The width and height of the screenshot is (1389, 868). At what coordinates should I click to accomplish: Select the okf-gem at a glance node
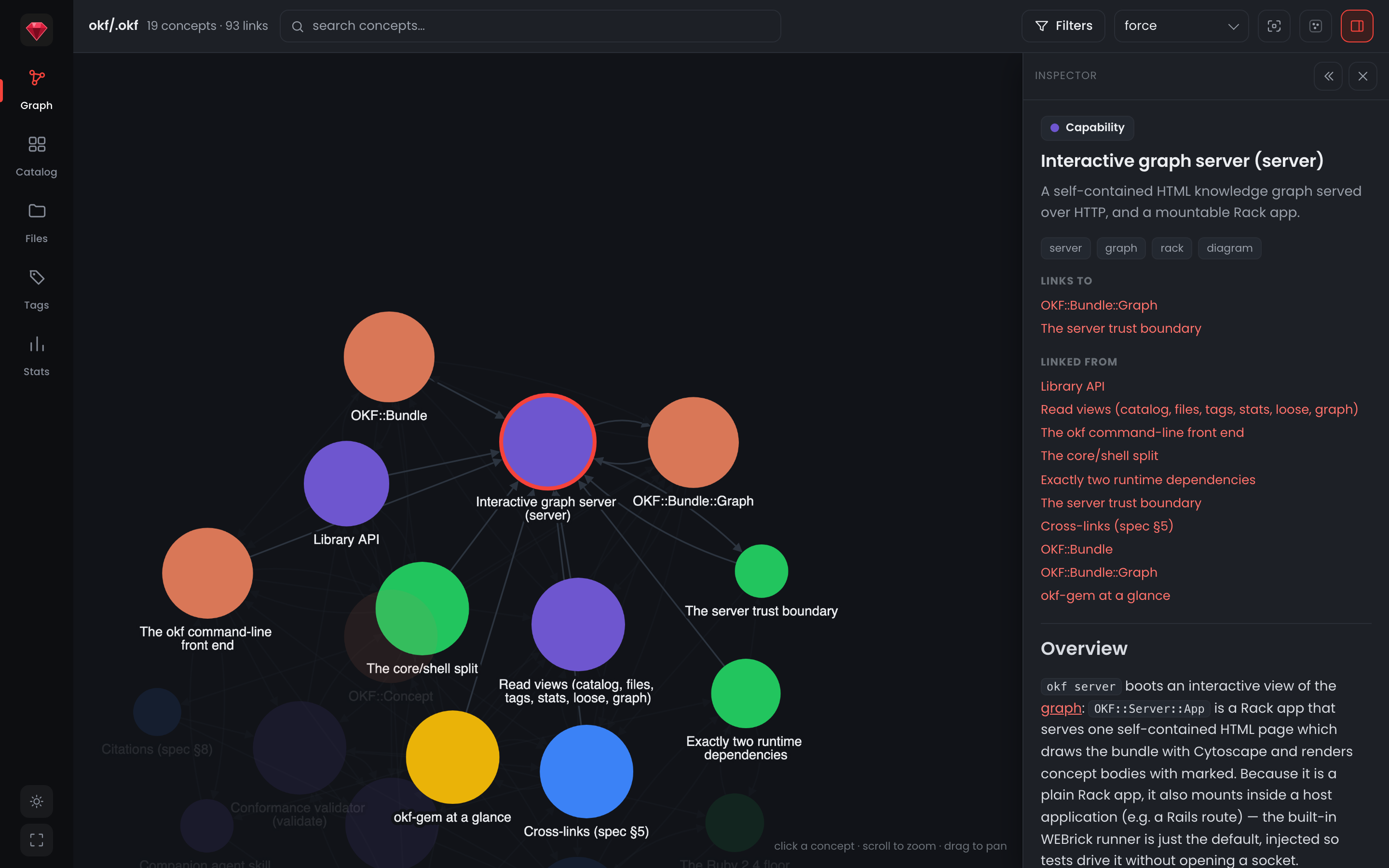point(452,757)
